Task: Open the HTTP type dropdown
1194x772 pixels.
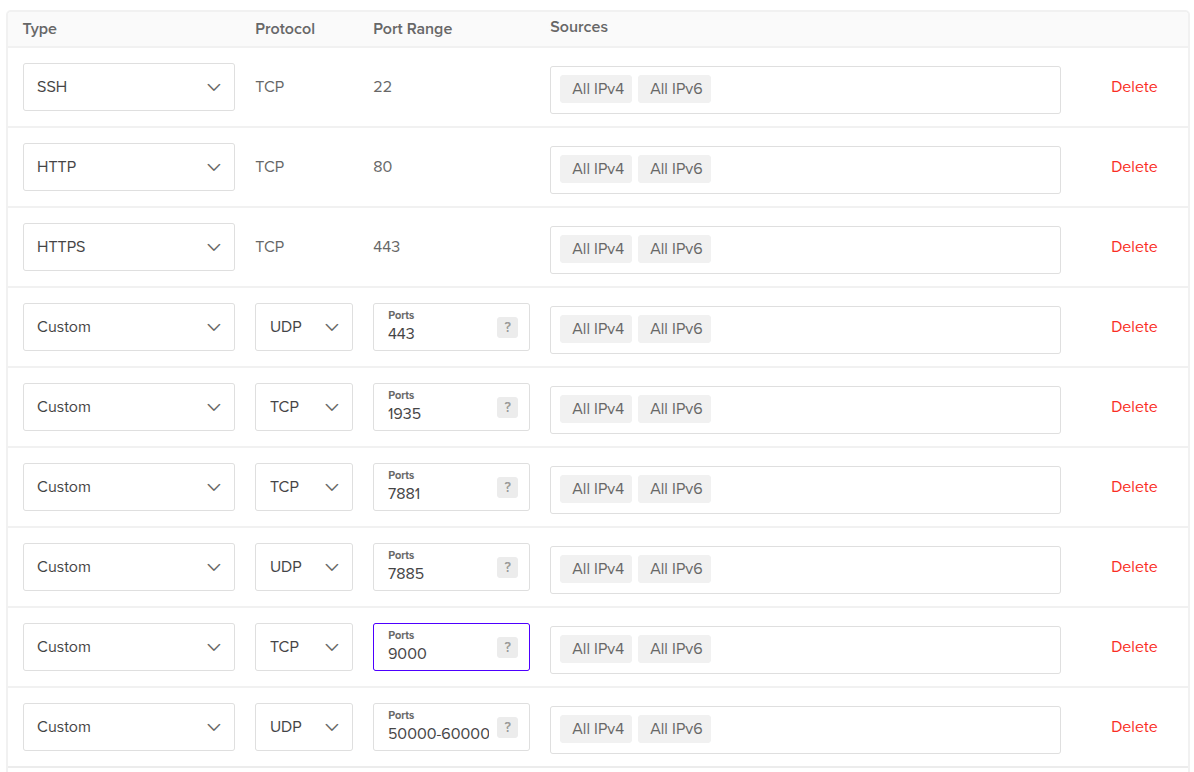Action: [x=128, y=167]
